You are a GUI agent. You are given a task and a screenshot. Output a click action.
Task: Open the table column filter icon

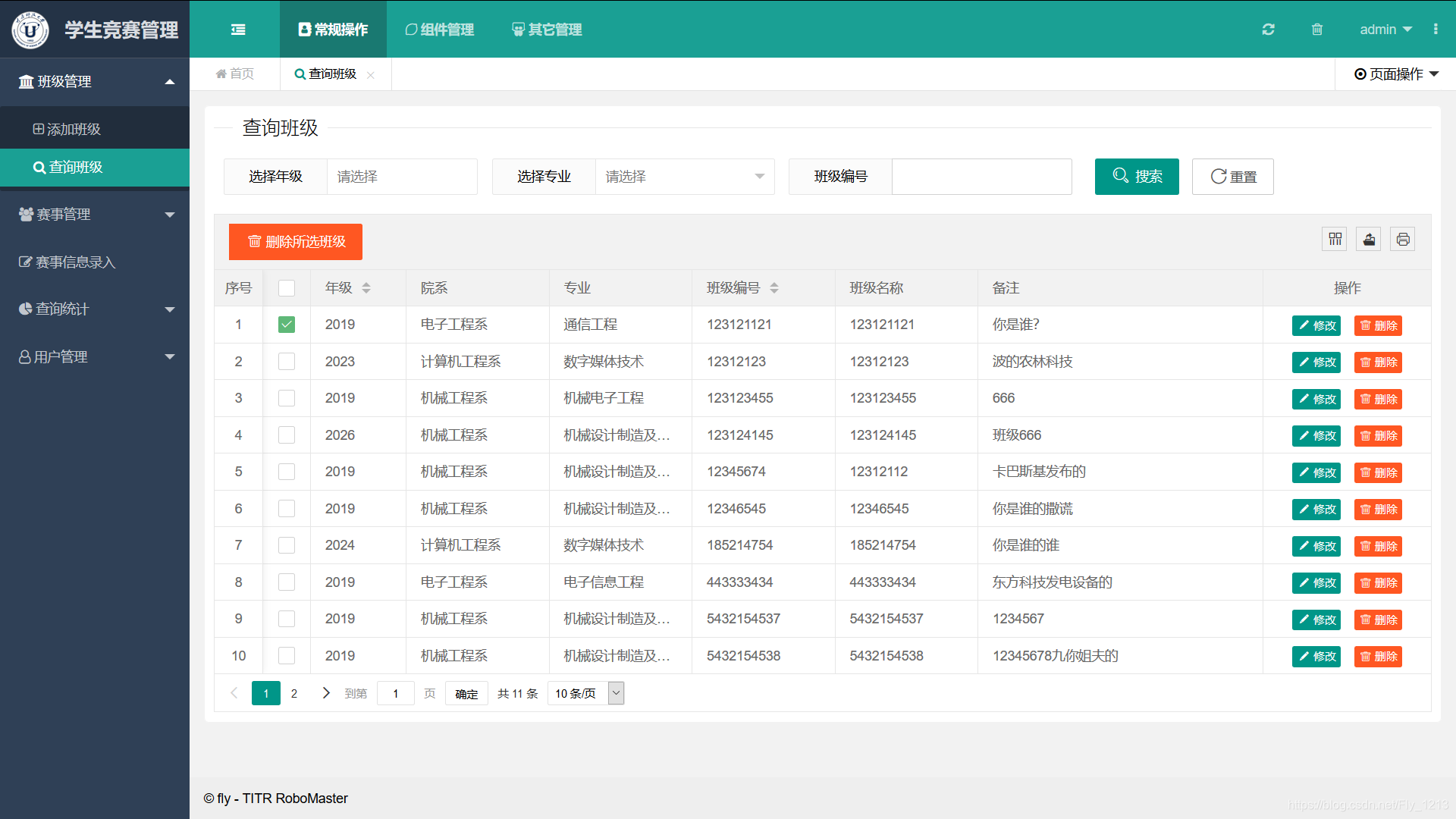[1335, 240]
